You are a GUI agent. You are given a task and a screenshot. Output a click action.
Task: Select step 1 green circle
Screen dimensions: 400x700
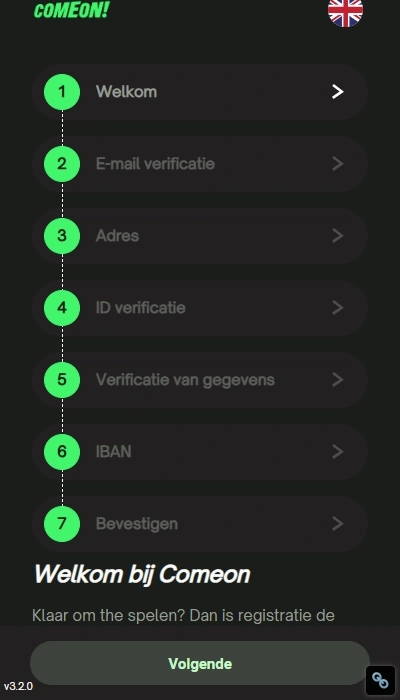pyautogui.click(x=62, y=92)
